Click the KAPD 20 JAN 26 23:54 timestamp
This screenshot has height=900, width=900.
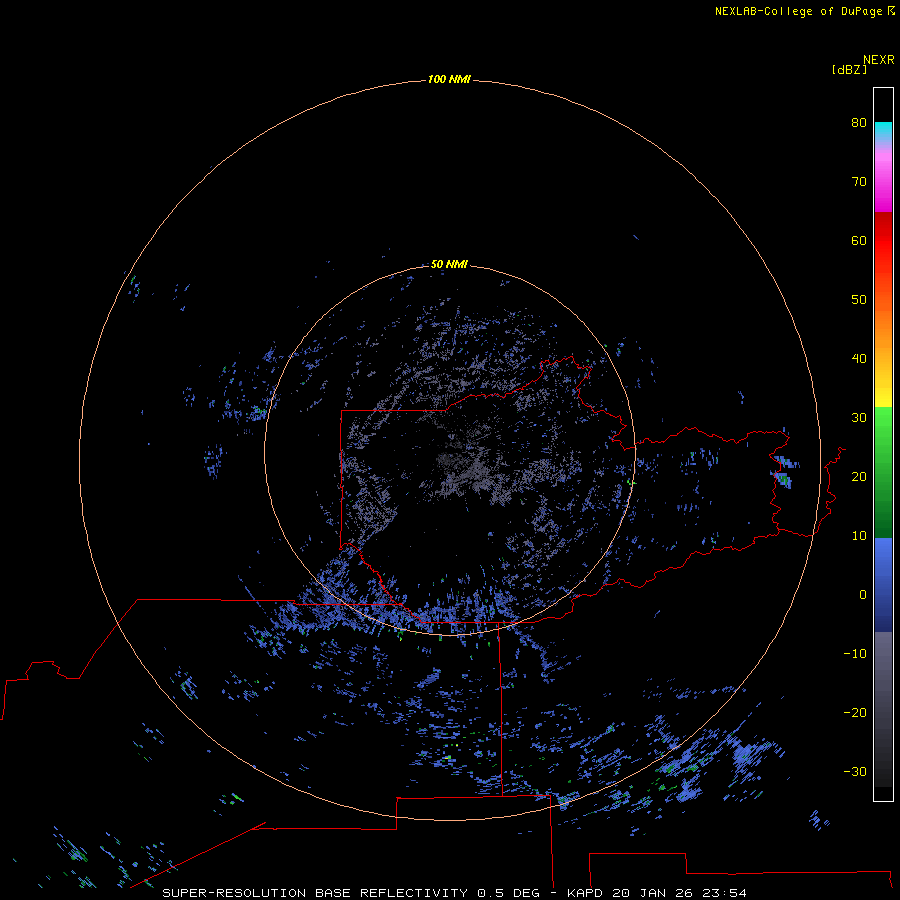coord(657,893)
